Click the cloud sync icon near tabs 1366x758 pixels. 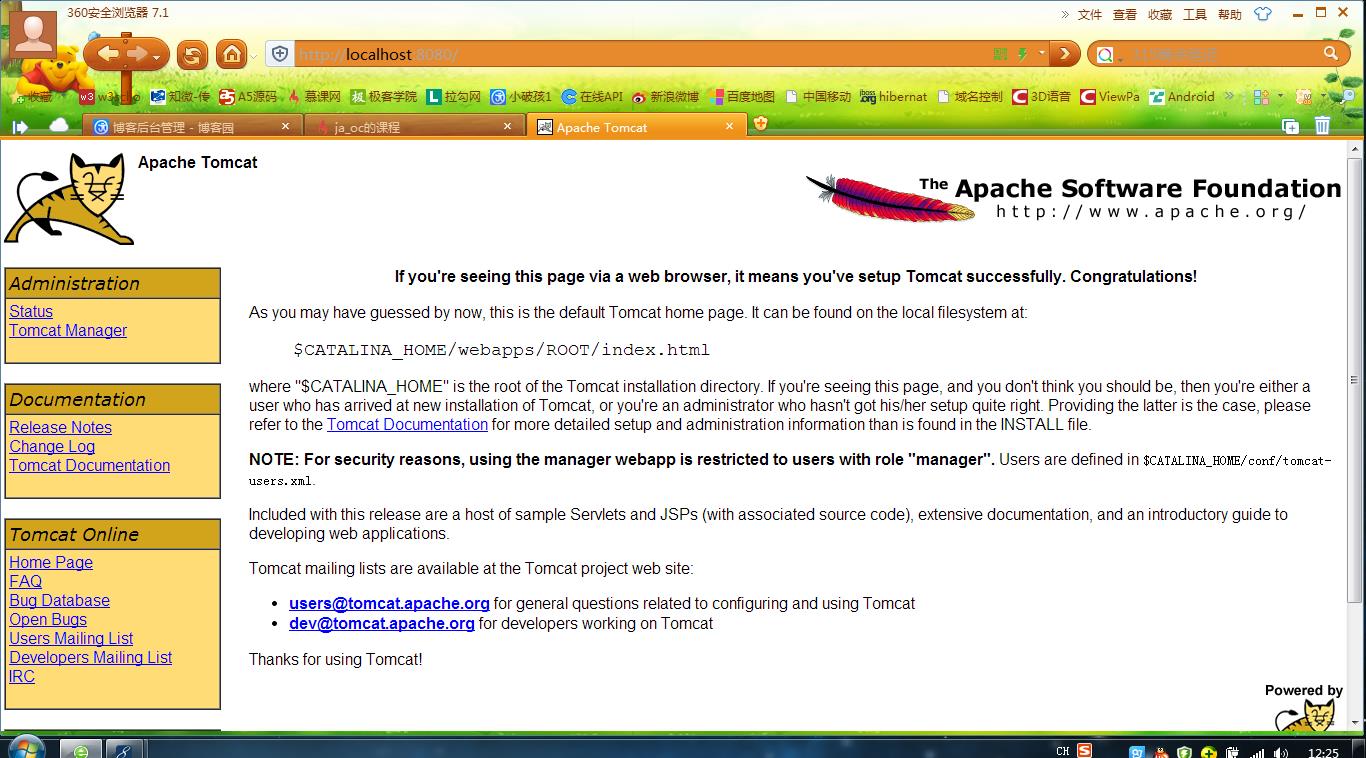(x=59, y=125)
